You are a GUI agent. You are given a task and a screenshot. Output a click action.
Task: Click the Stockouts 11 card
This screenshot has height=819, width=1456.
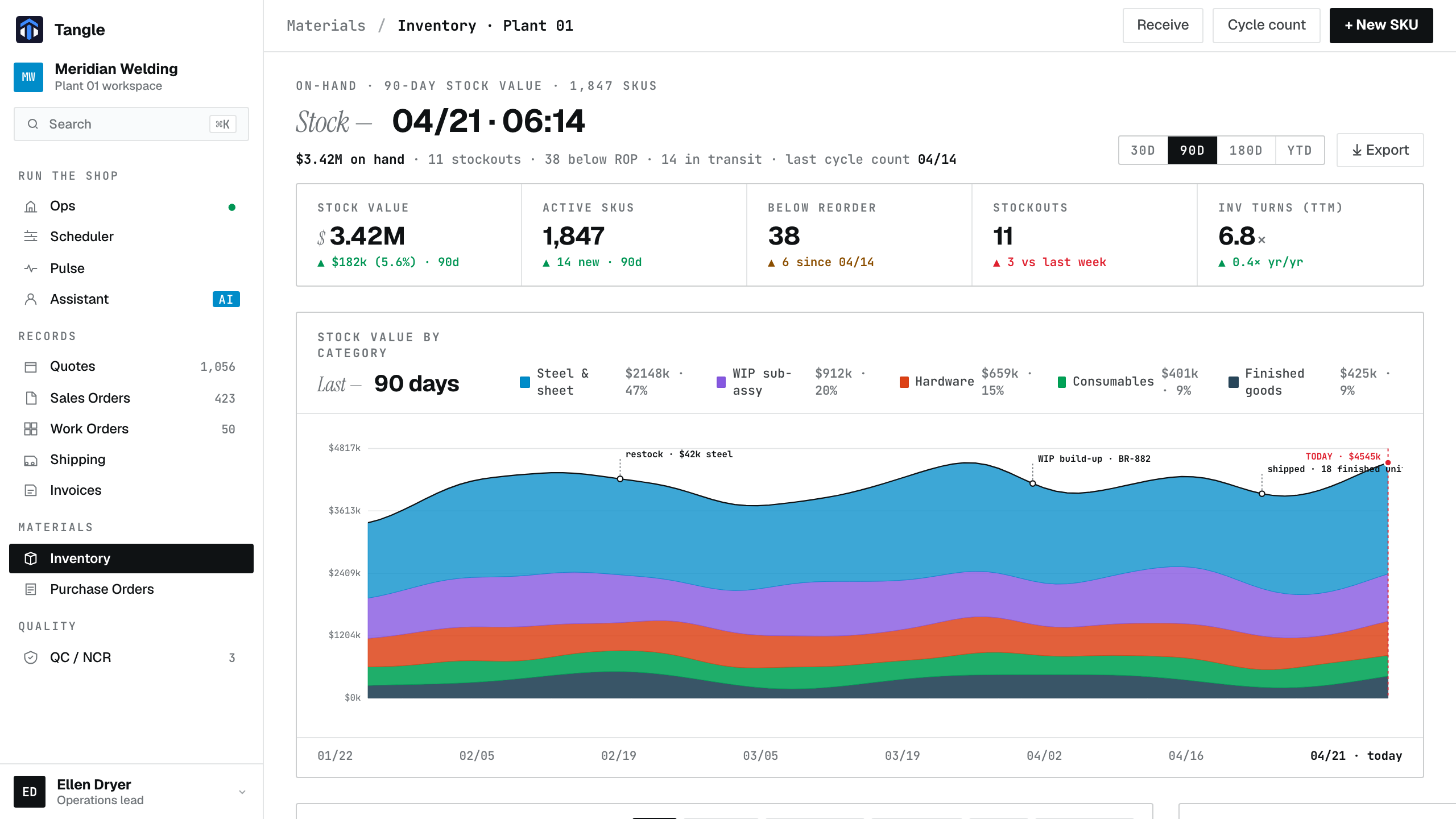[1084, 235]
